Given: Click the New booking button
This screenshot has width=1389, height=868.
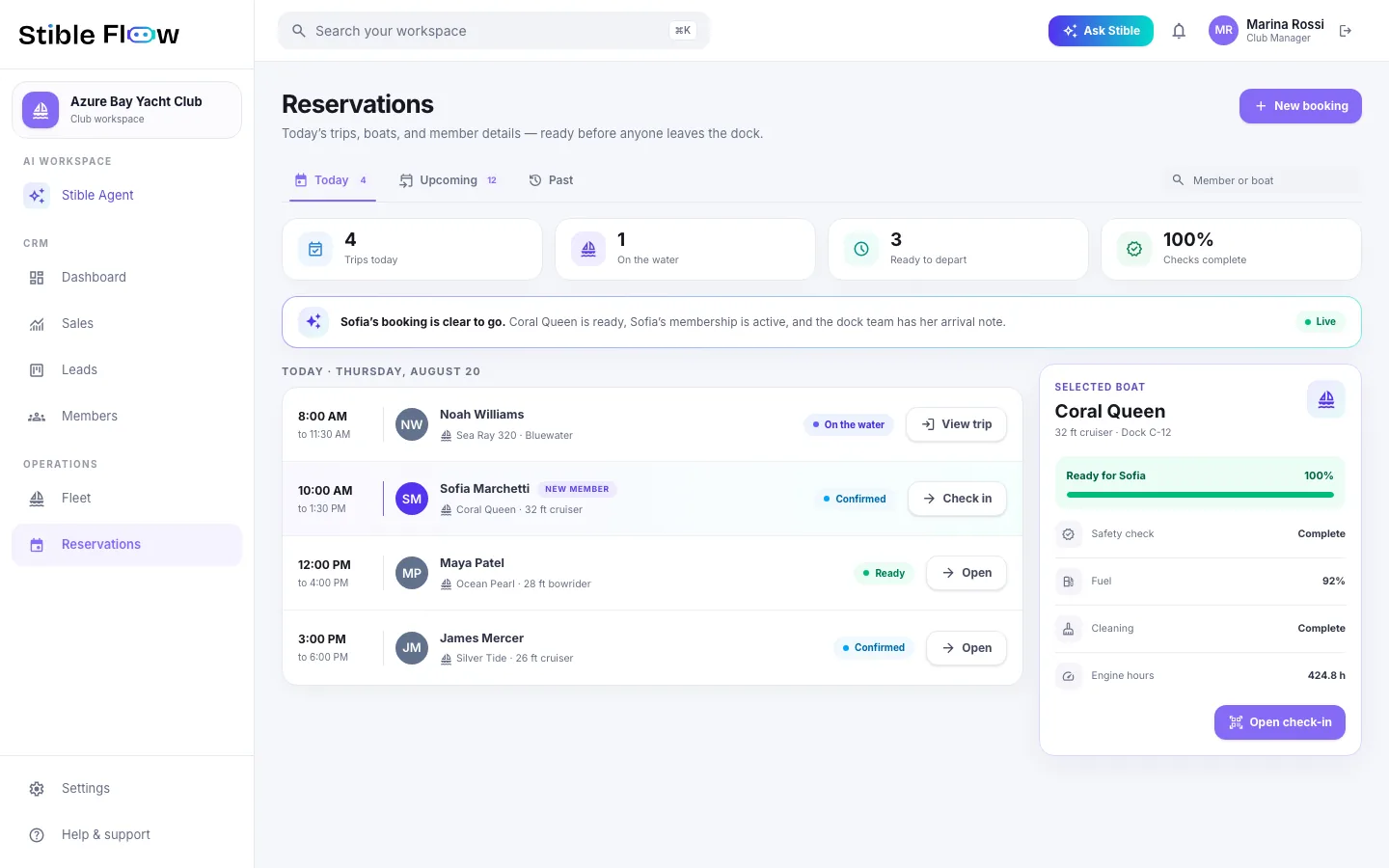Looking at the screenshot, I should pos(1300,106).
